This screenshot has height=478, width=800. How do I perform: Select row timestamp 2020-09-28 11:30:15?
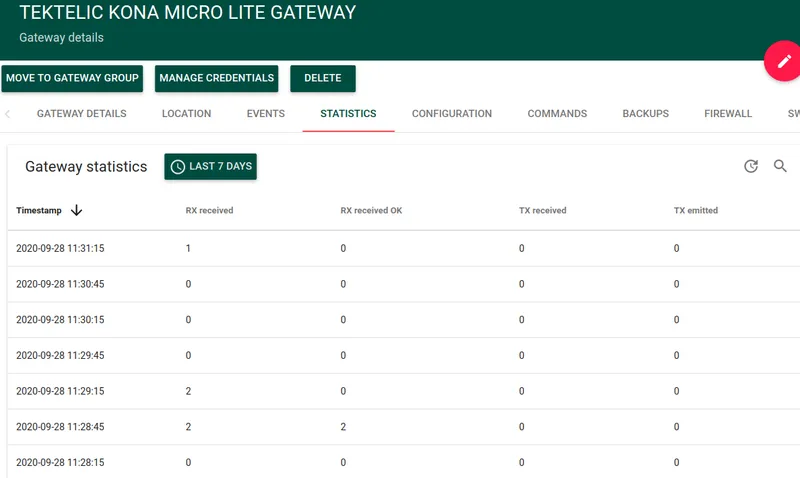tap(60, 320)
